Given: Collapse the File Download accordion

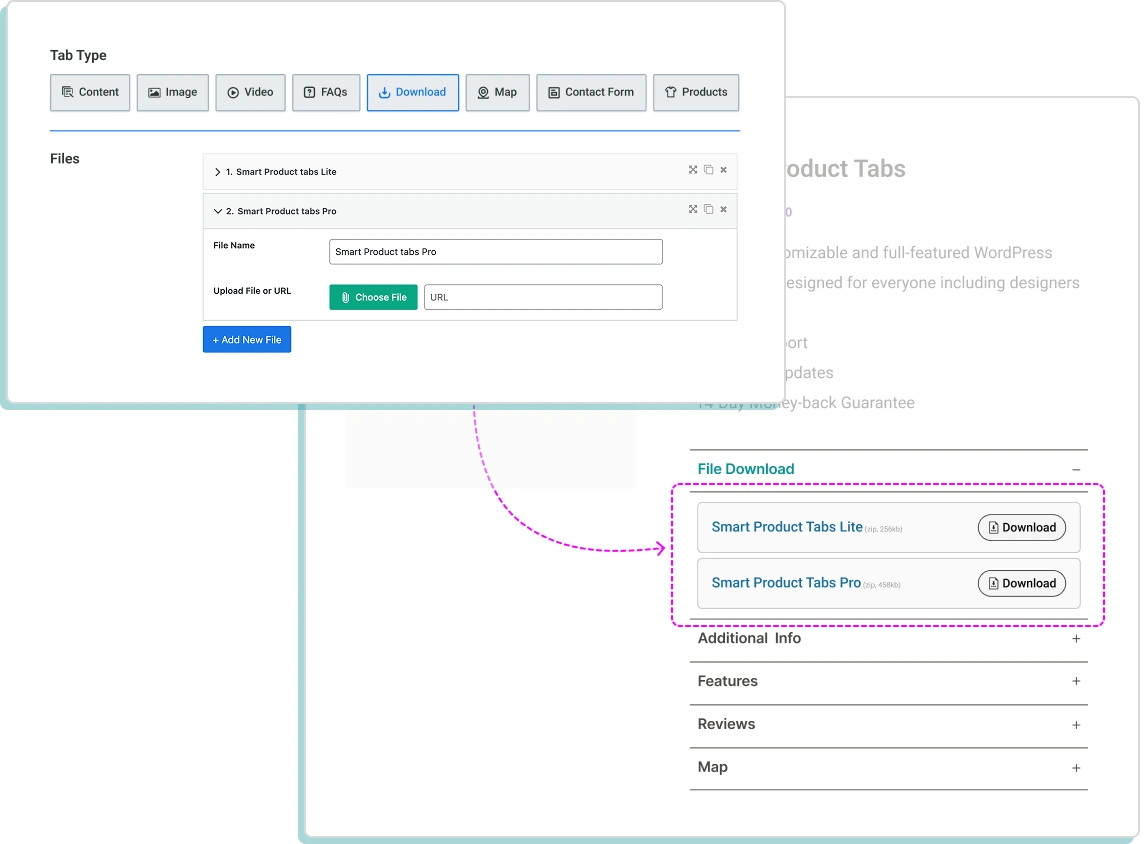Looking at the screenshot, I should coord(1076,469).
